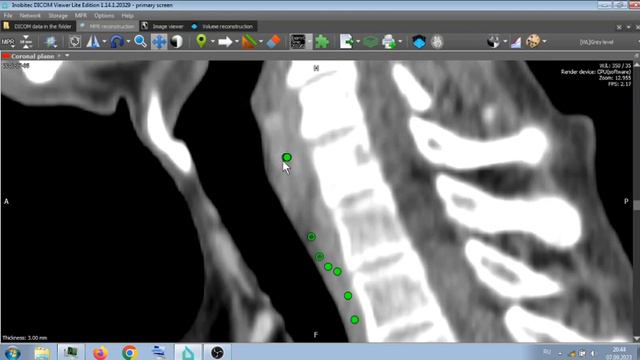Expand the rotate tool dropdown arrow
This screenshot has height=360, width=640.
[x=129, y=42]
